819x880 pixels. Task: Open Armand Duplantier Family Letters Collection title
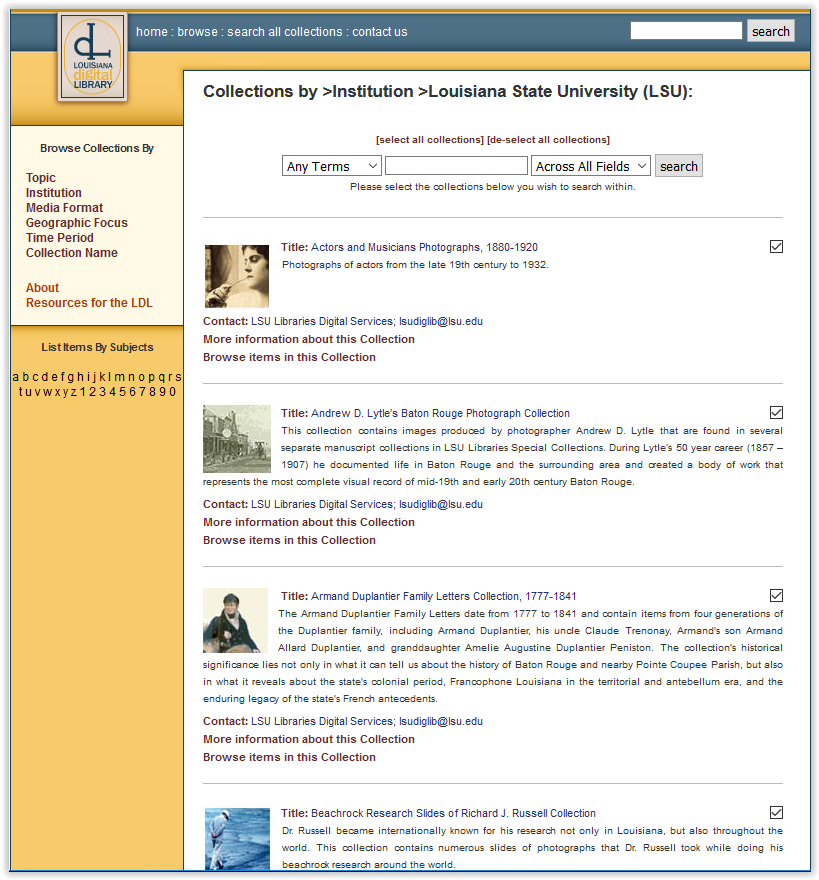(x=443, y=597)
